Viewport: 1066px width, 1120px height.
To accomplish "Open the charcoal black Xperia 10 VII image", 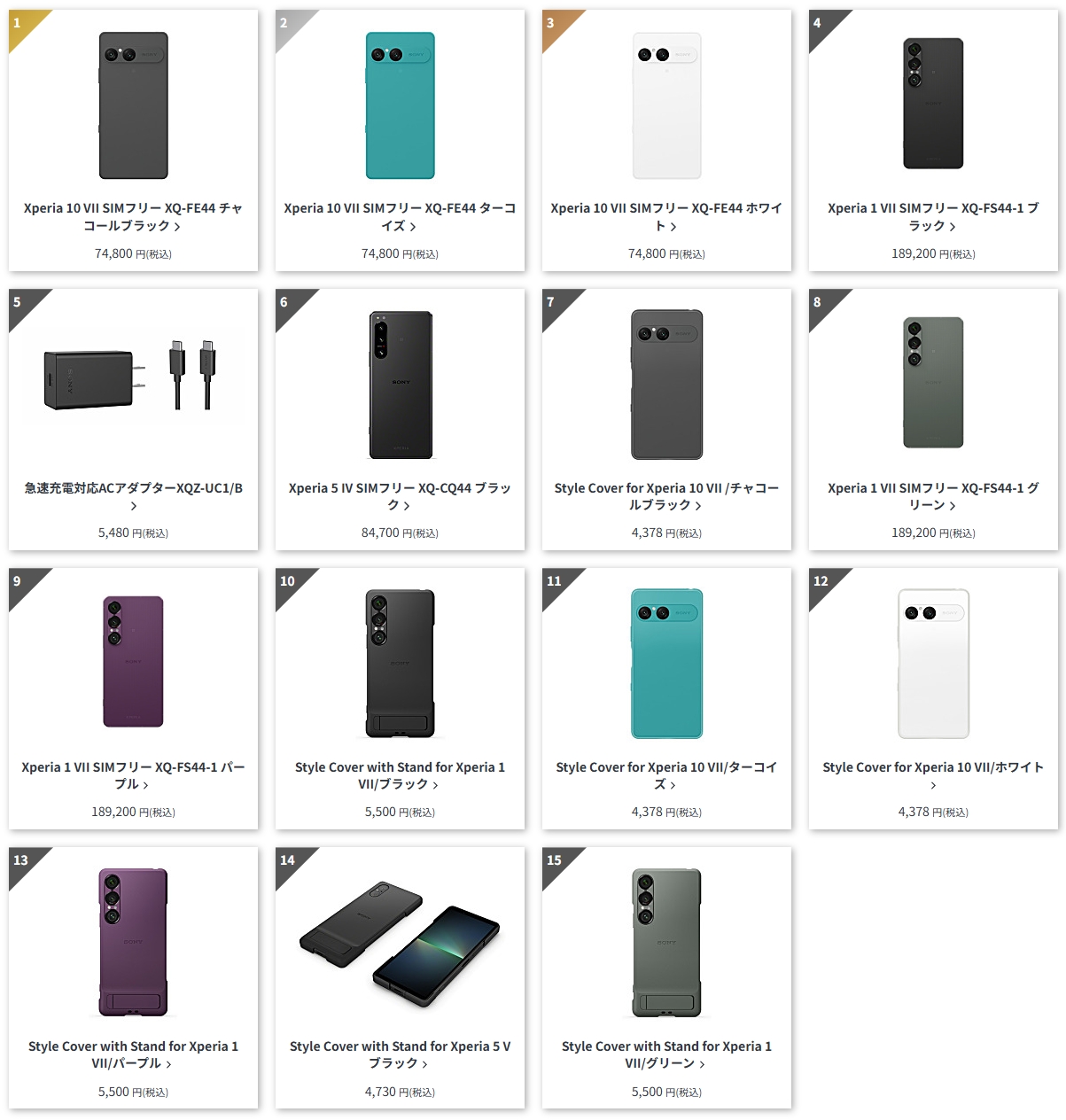I will click(133, 105).
